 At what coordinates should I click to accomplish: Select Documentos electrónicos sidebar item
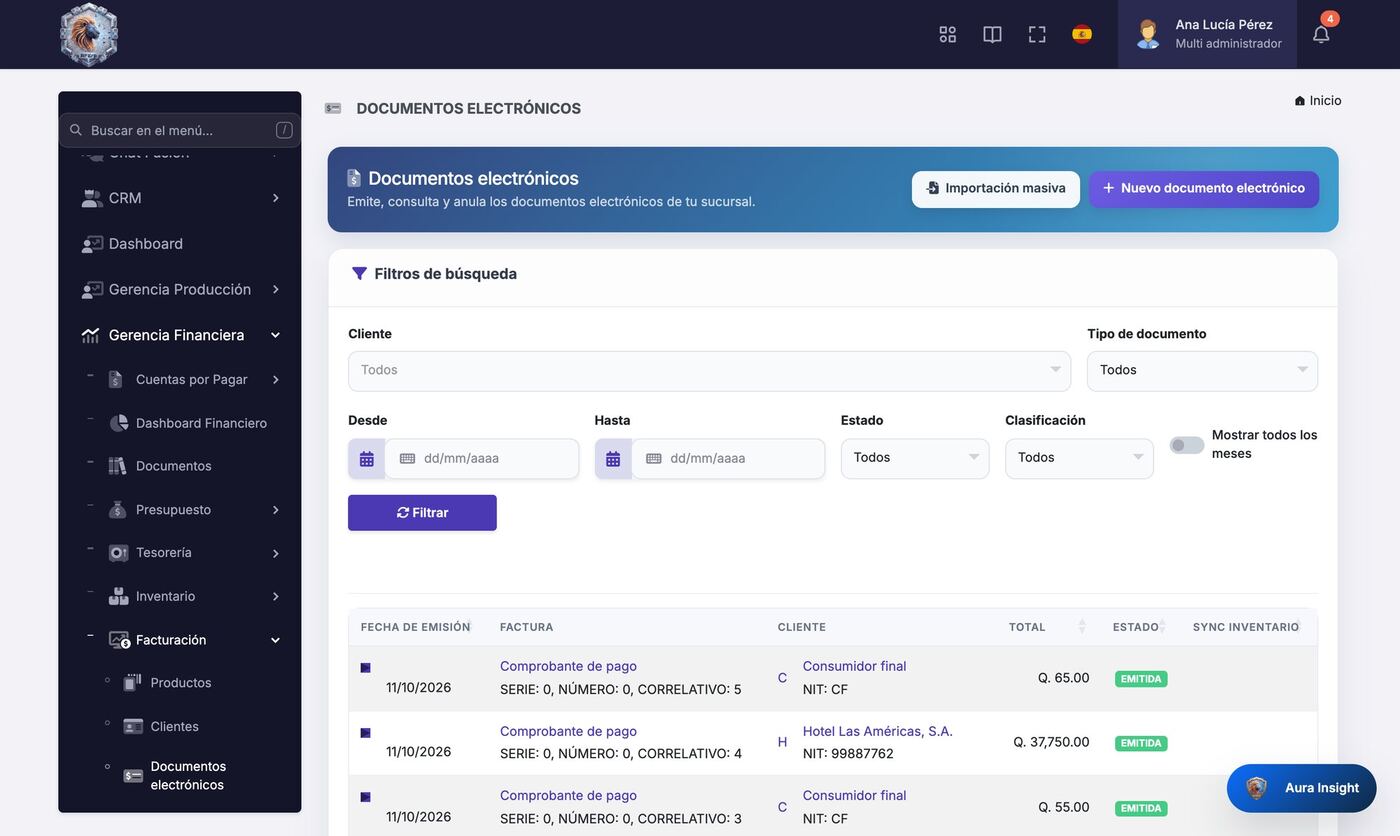click(x=188, y=776)
